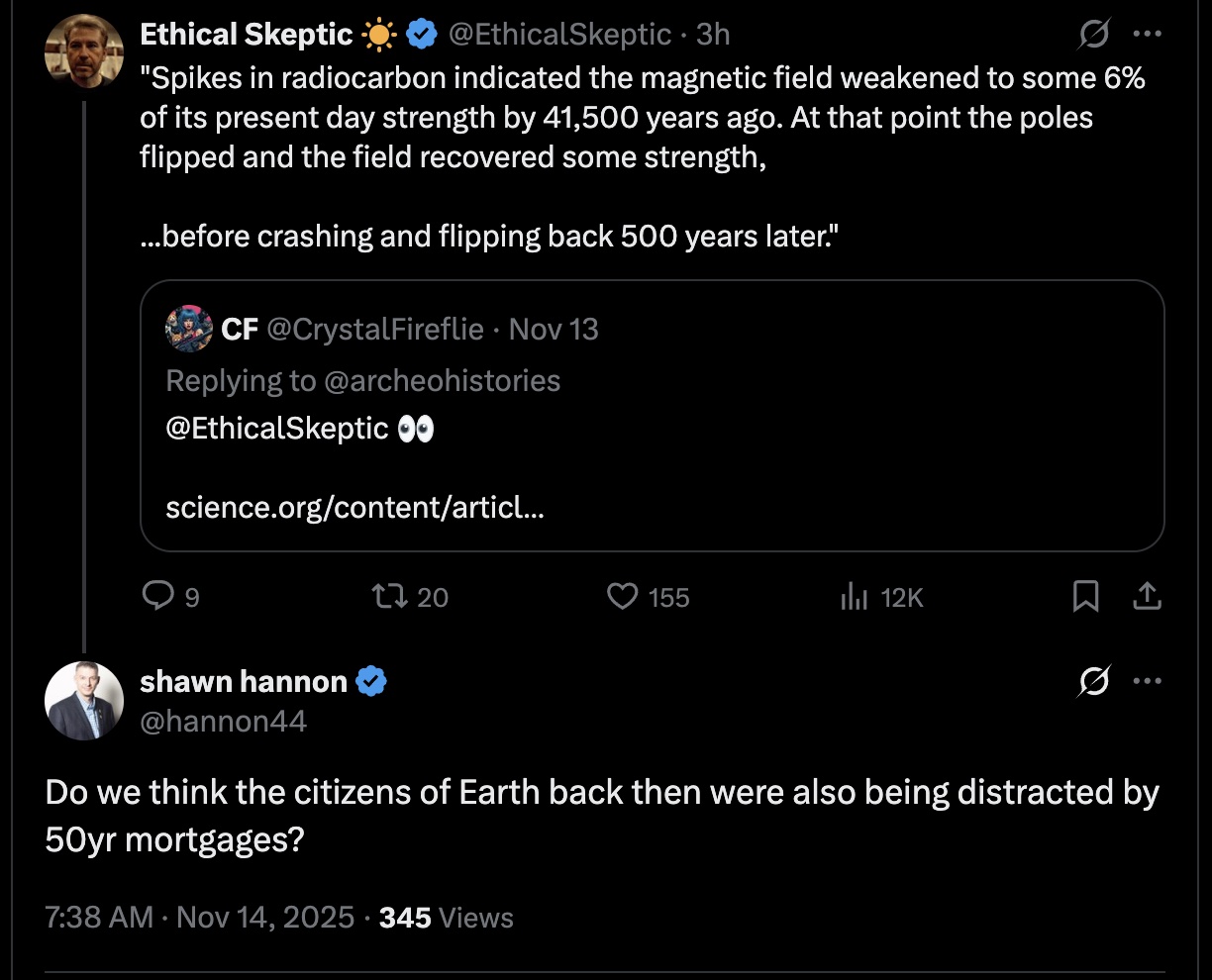
Task: Open the @hannon44 profile handle
Action: click(224, 722)
